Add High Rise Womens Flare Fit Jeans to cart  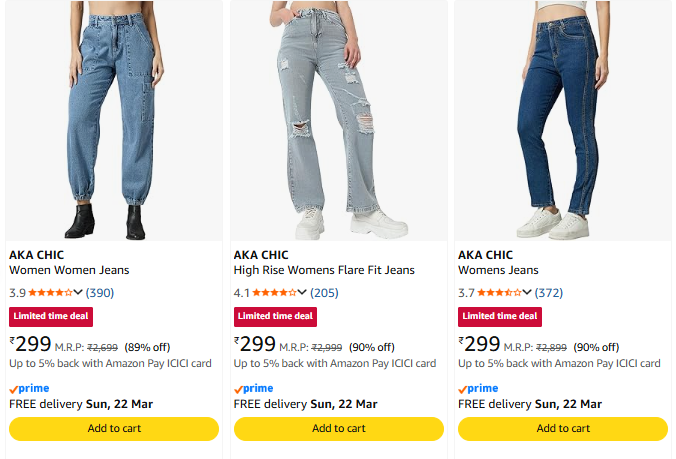coord(338,429)
